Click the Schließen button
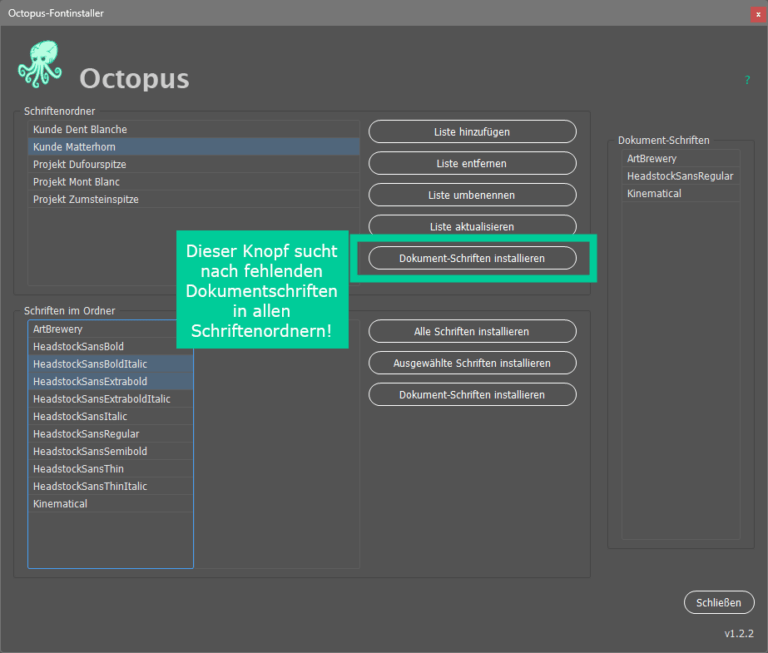Viewport: 768px width, 653px height. click(719, 603)
